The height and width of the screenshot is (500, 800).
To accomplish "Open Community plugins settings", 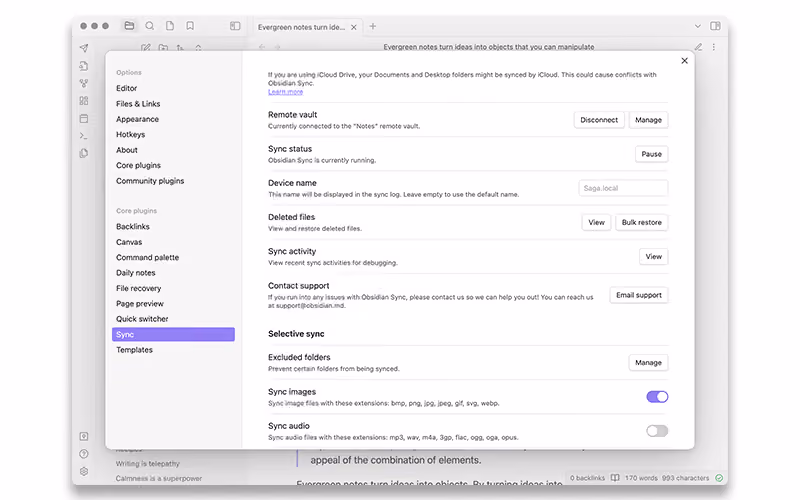I will pos(173,181).
